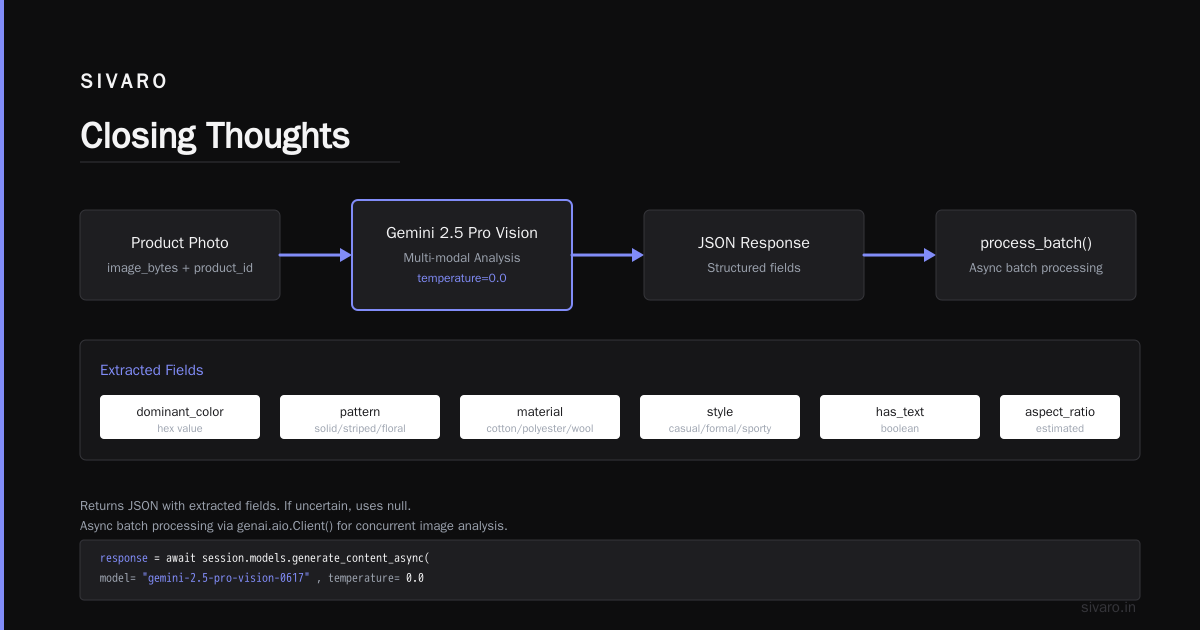Click the dominant_color field chip

tap(180, 417)
